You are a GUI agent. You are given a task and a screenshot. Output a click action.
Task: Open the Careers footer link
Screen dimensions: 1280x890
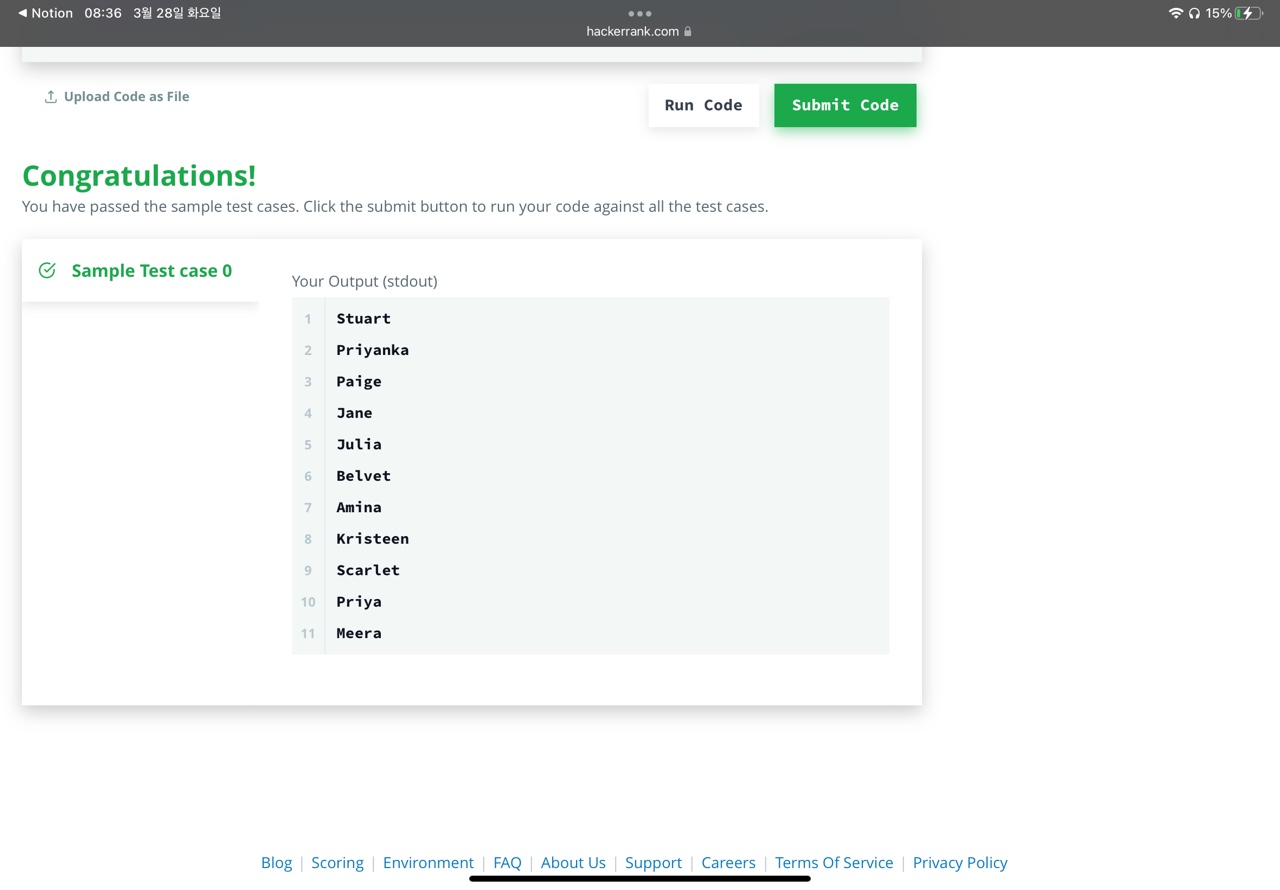[x=728, y=862]
